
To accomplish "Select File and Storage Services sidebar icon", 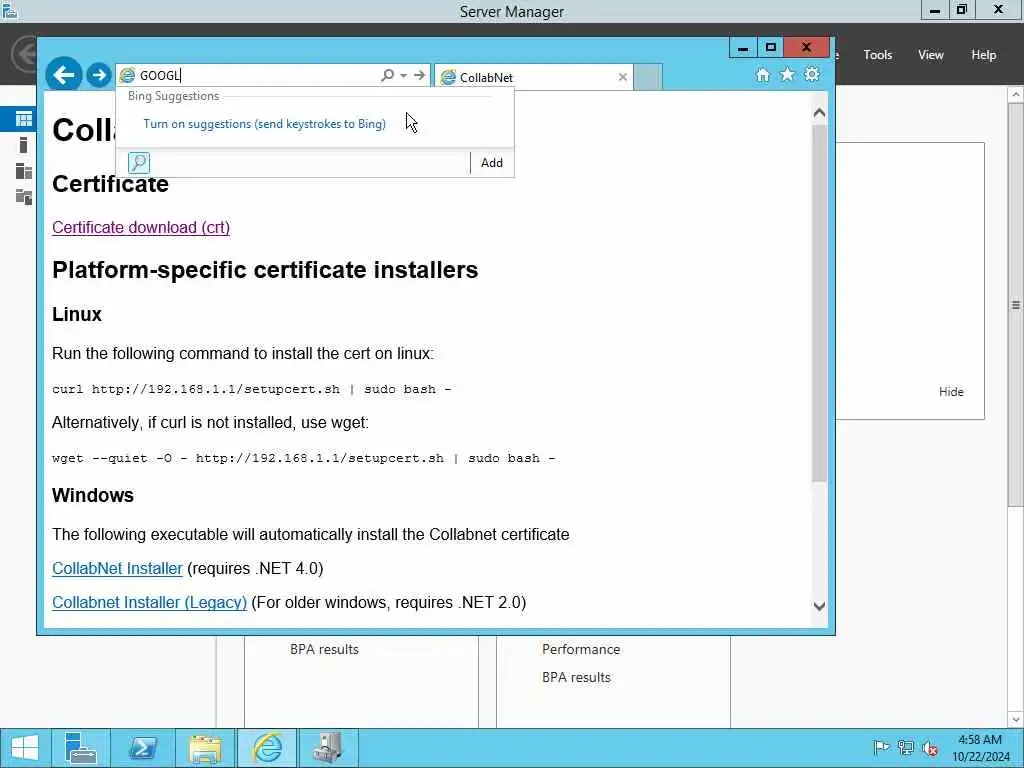I will 24,197.
